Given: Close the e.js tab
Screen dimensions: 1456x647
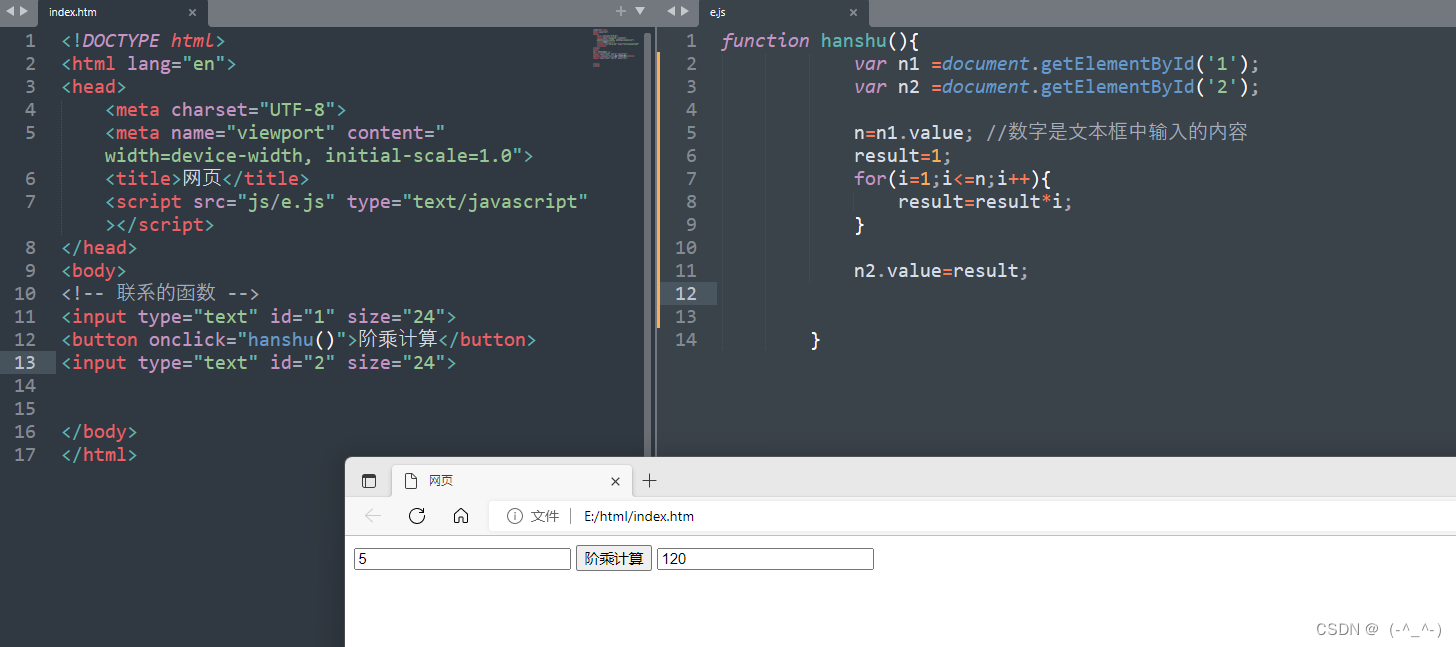Looking at the screenshot, I should click(853, 12).
